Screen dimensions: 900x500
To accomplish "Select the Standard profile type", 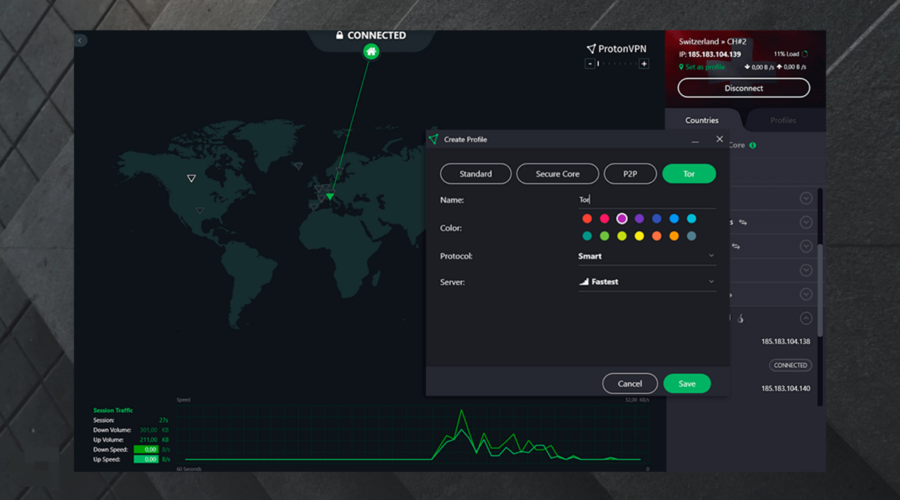I will pyautogui.click(x=475, y=174).
